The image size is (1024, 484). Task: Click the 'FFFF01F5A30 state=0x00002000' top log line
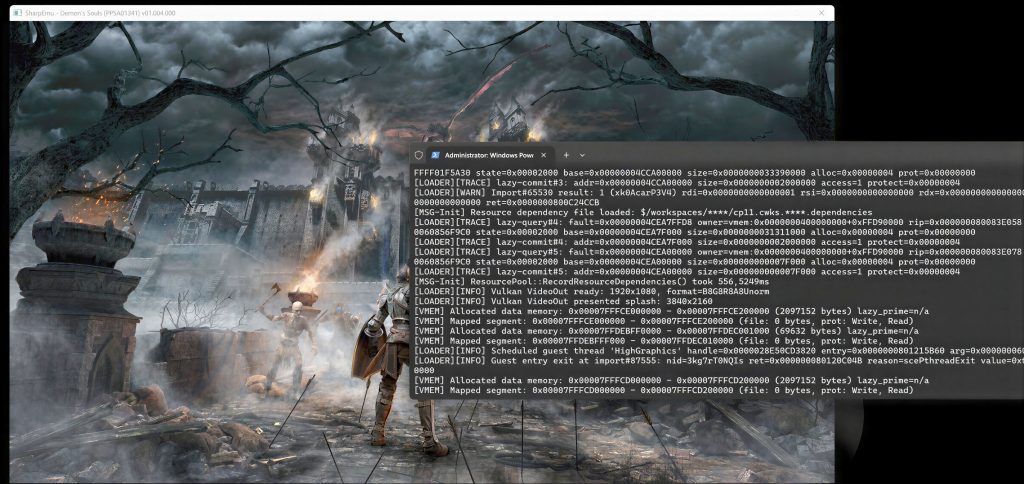click(695, 173)
